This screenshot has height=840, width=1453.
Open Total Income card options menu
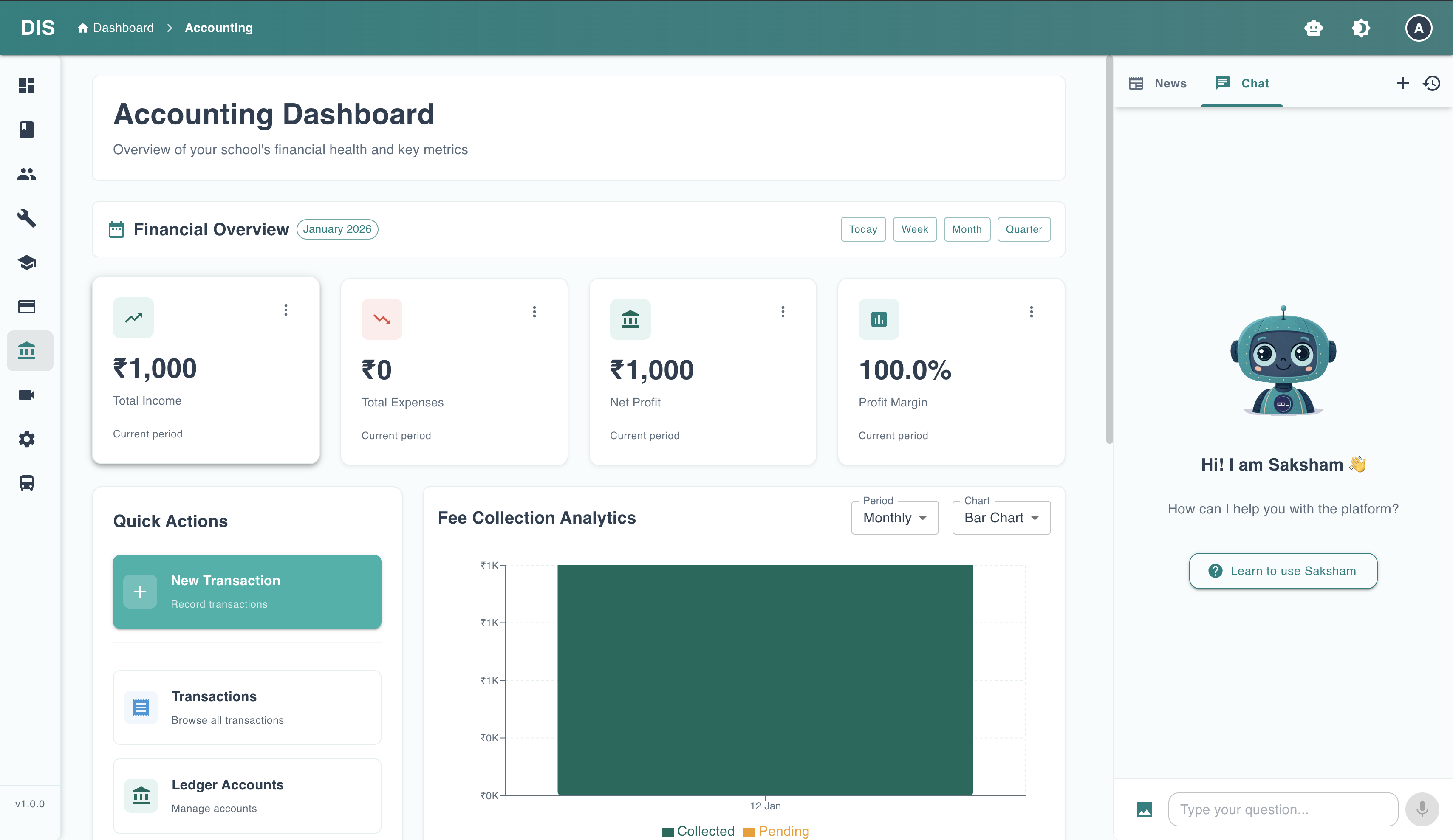pos(286,310)
